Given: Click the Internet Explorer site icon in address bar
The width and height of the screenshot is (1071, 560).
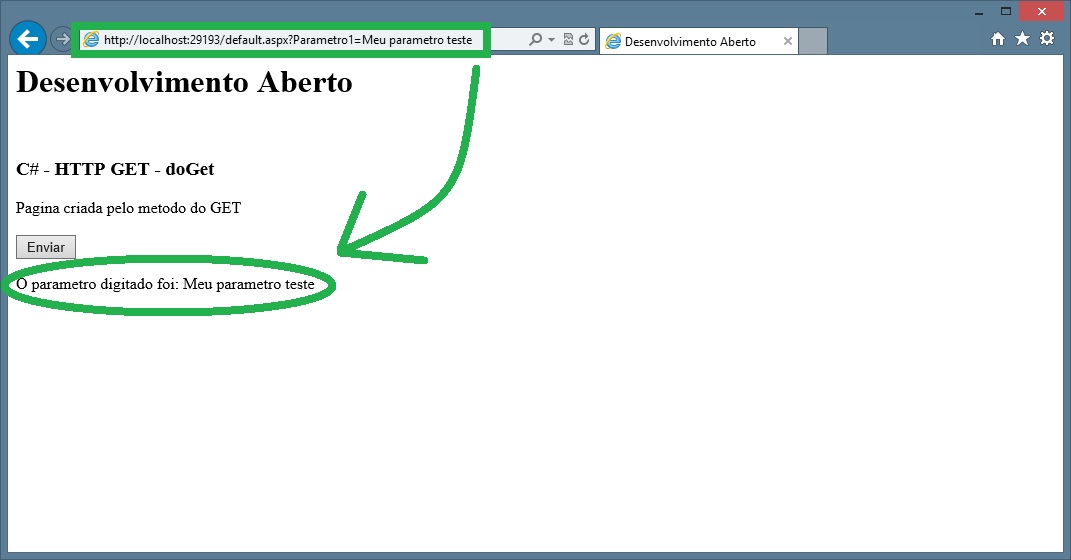Looking at the screenshot, I should click(92, 40).
